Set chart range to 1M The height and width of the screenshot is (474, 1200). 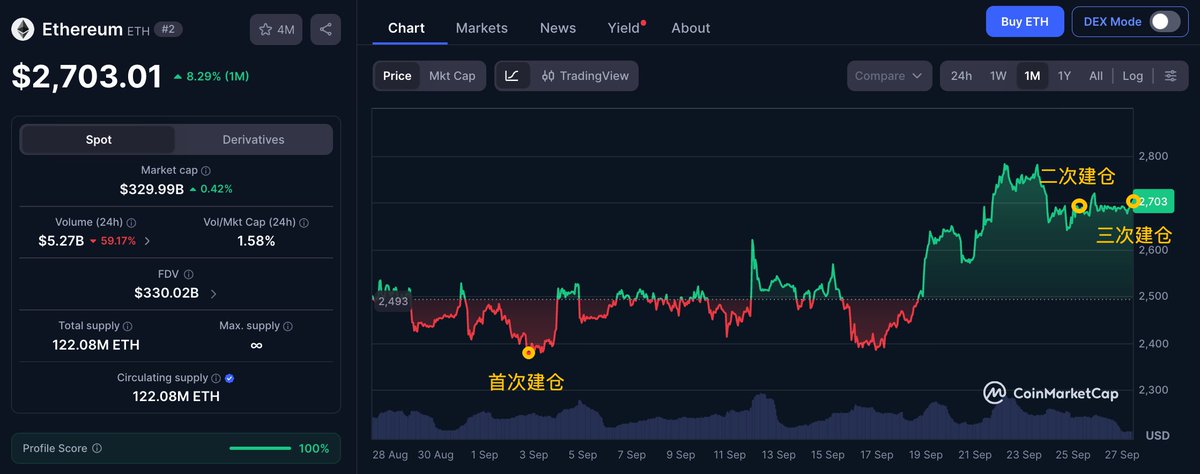[x=1032, y=76]
